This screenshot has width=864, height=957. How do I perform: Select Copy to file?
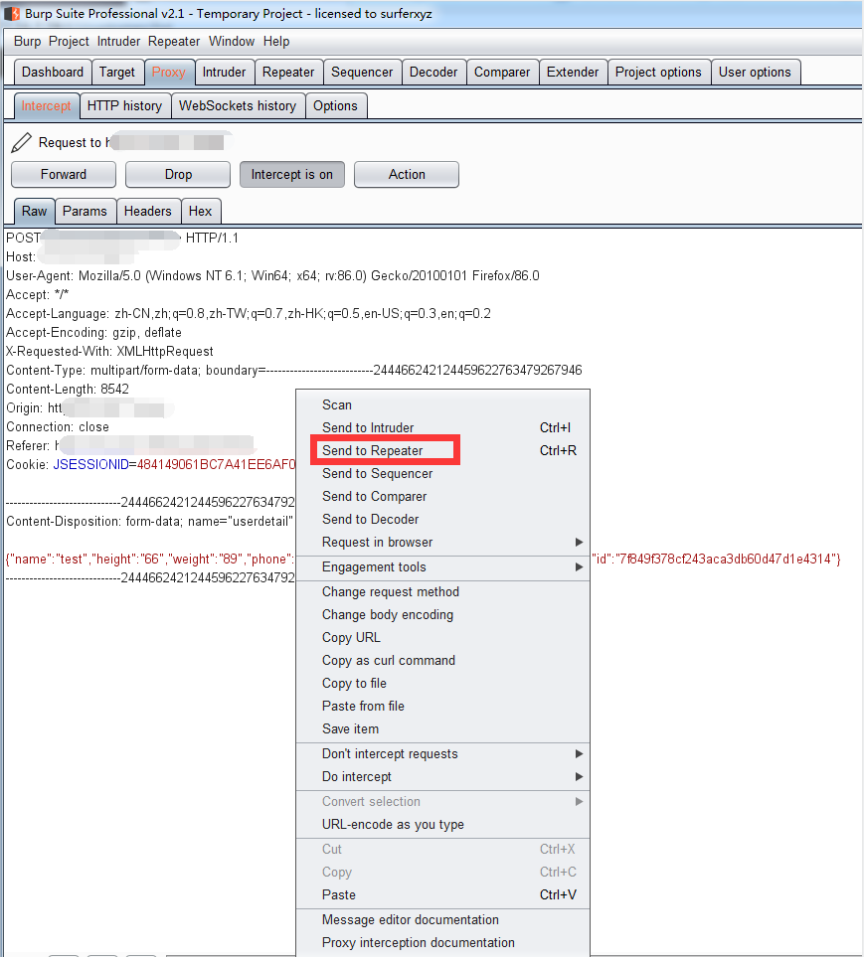[x=443, y=684]
